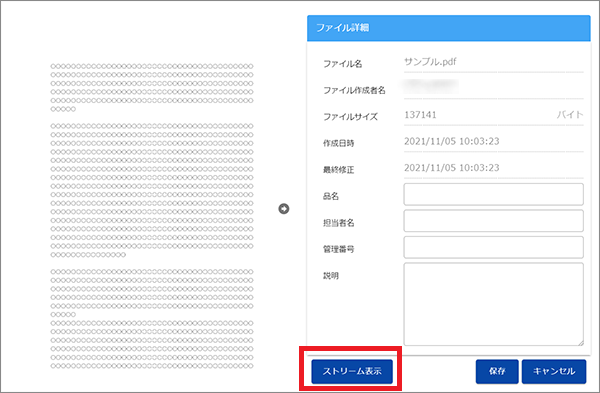
Task: Click the last paragraph of the preview
Action: (152, 319)
